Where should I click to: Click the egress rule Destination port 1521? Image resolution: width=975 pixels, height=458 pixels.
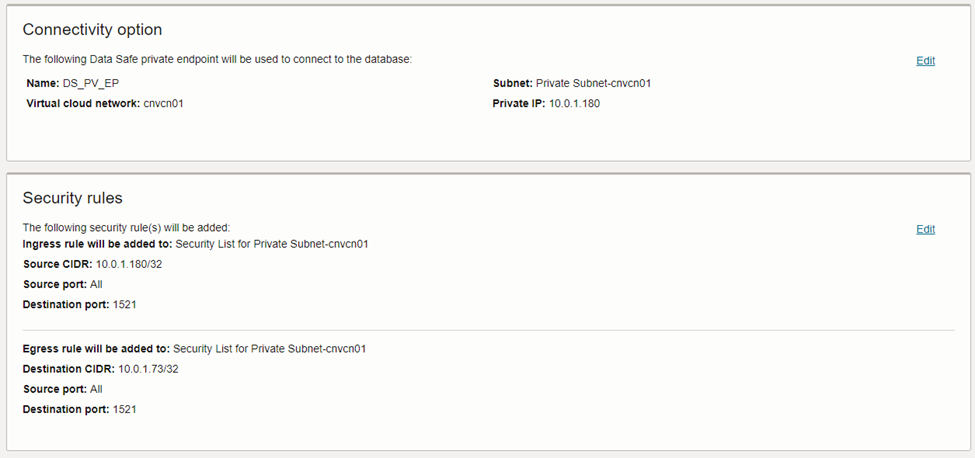coord(124,410)
